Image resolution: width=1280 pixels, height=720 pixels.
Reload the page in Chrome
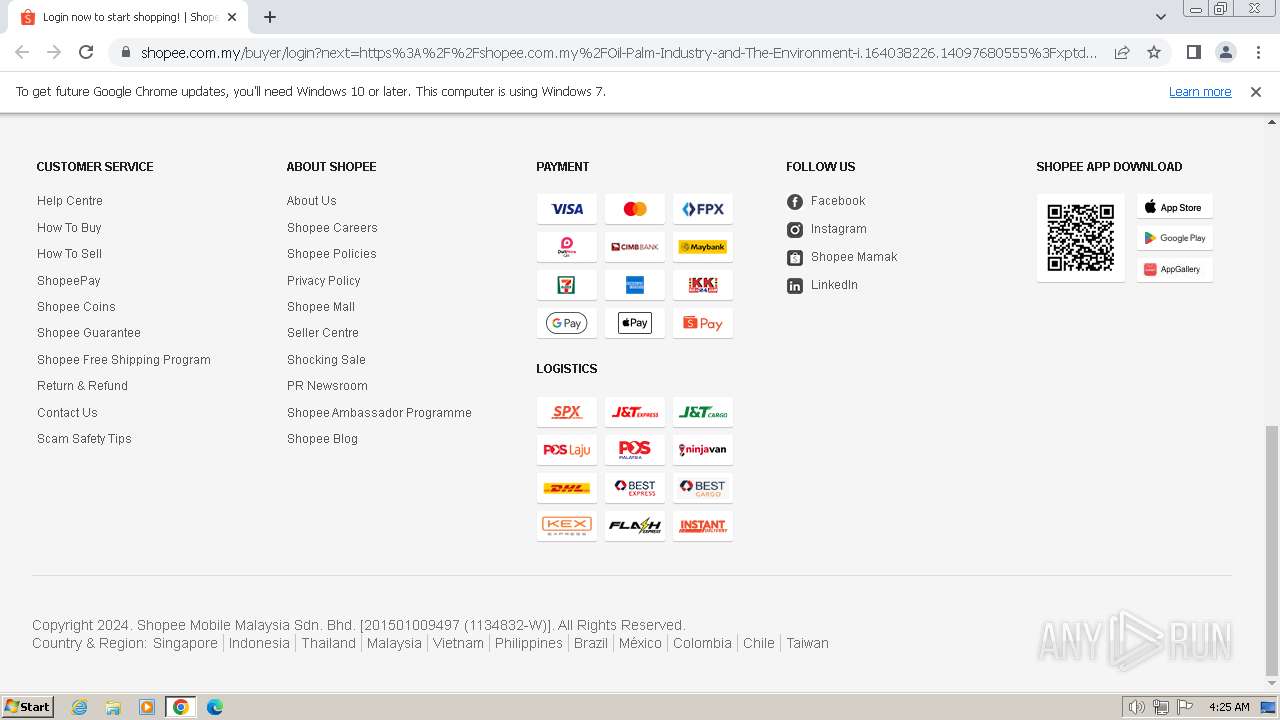[x=86, y=52]
